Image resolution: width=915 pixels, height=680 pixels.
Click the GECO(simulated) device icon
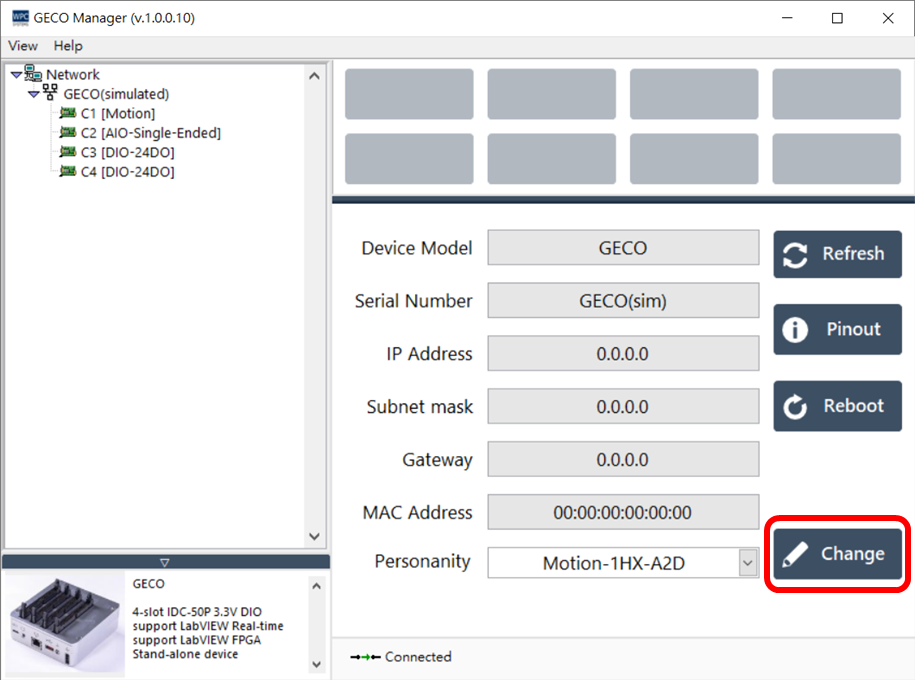50,94
